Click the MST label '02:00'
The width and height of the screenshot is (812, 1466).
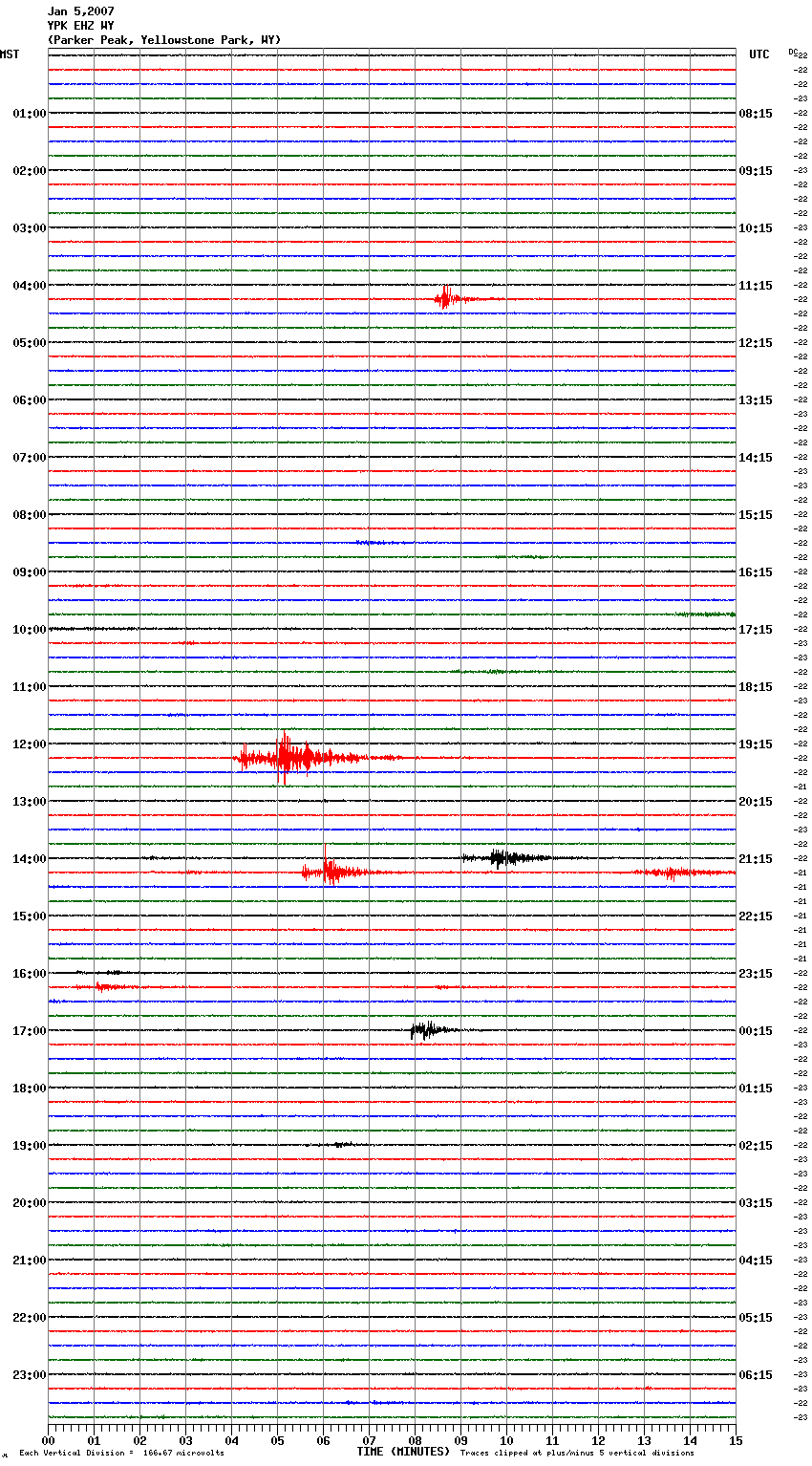click(x=30, y=171)
